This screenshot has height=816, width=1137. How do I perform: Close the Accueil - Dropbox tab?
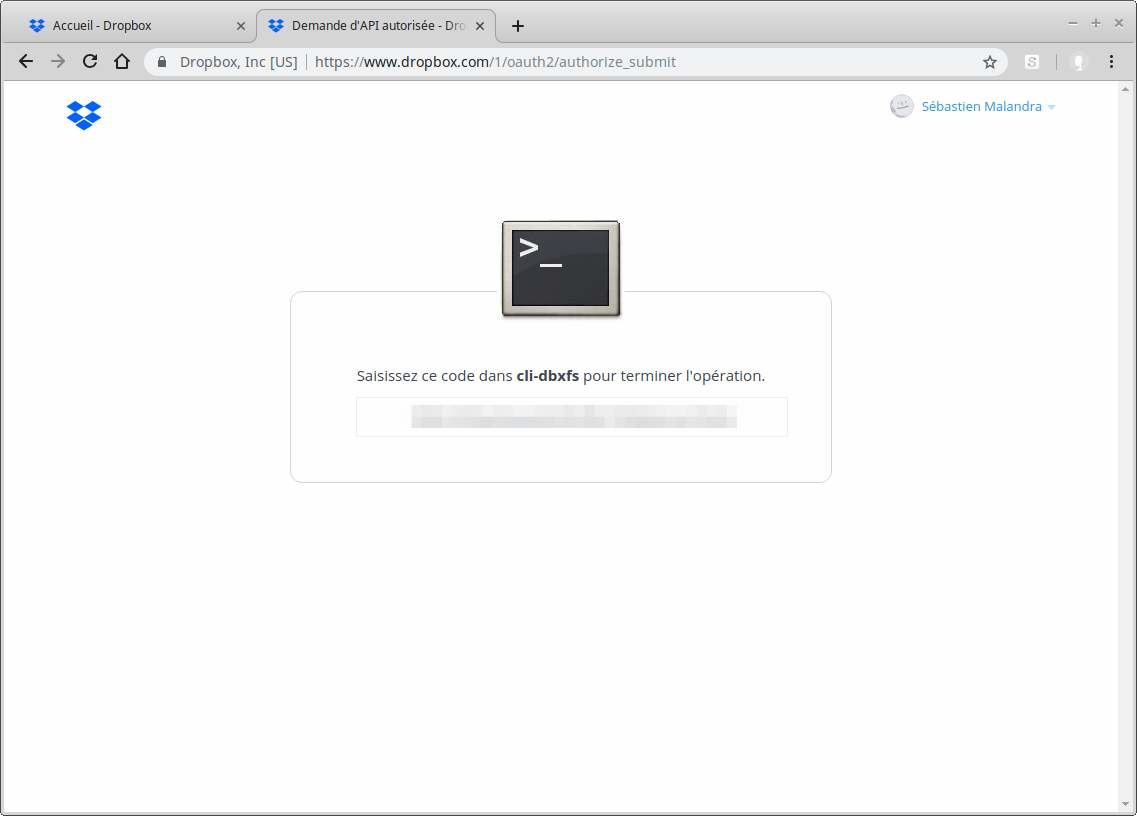click(x=240, y=26)
